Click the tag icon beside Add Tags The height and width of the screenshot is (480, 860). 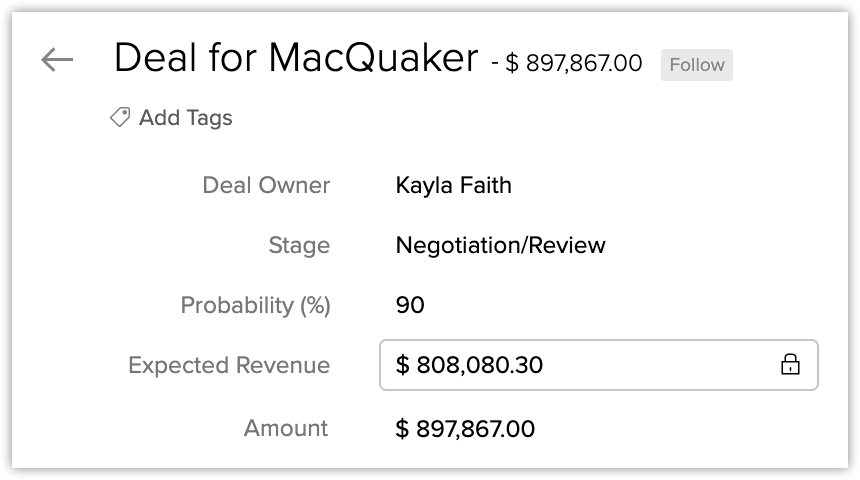pos(120,118)
